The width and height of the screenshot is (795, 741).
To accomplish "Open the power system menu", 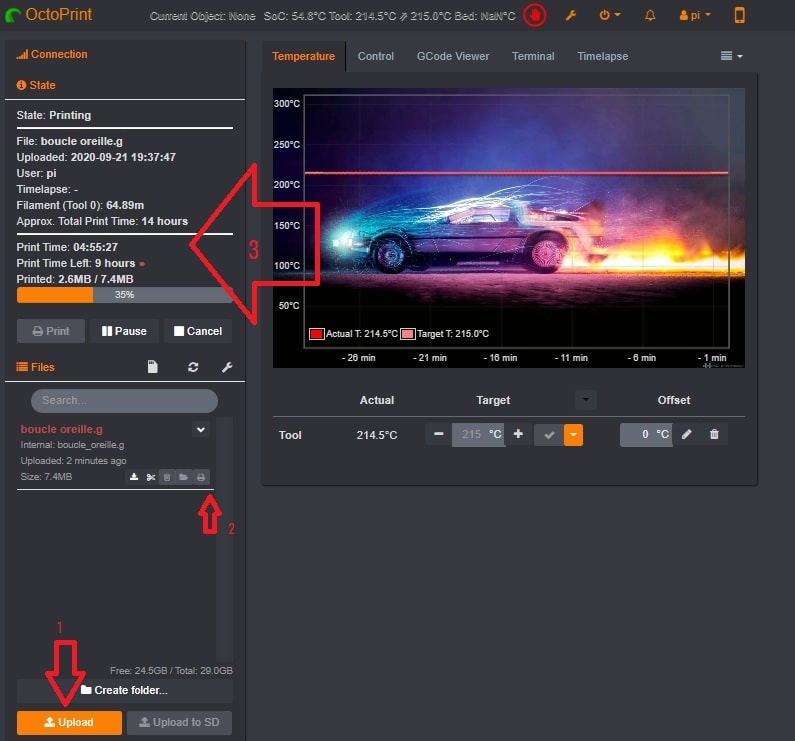I will pos(609,15).
